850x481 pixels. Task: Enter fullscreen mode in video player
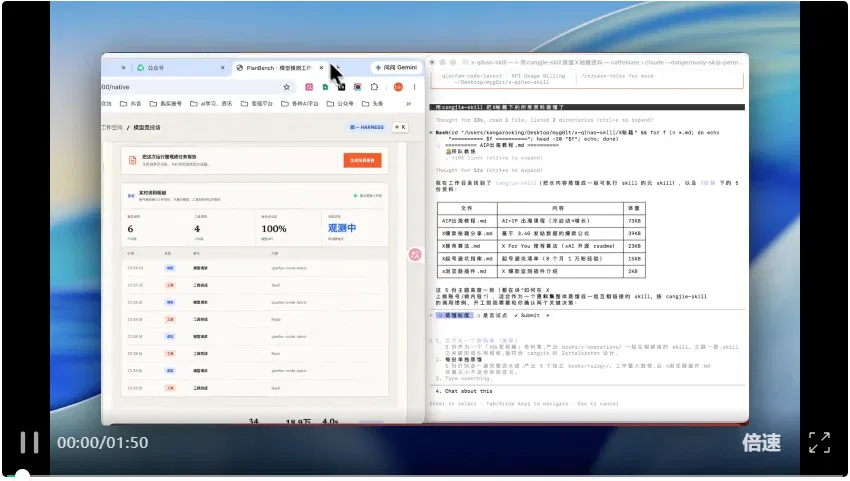[x=819, y=442]
